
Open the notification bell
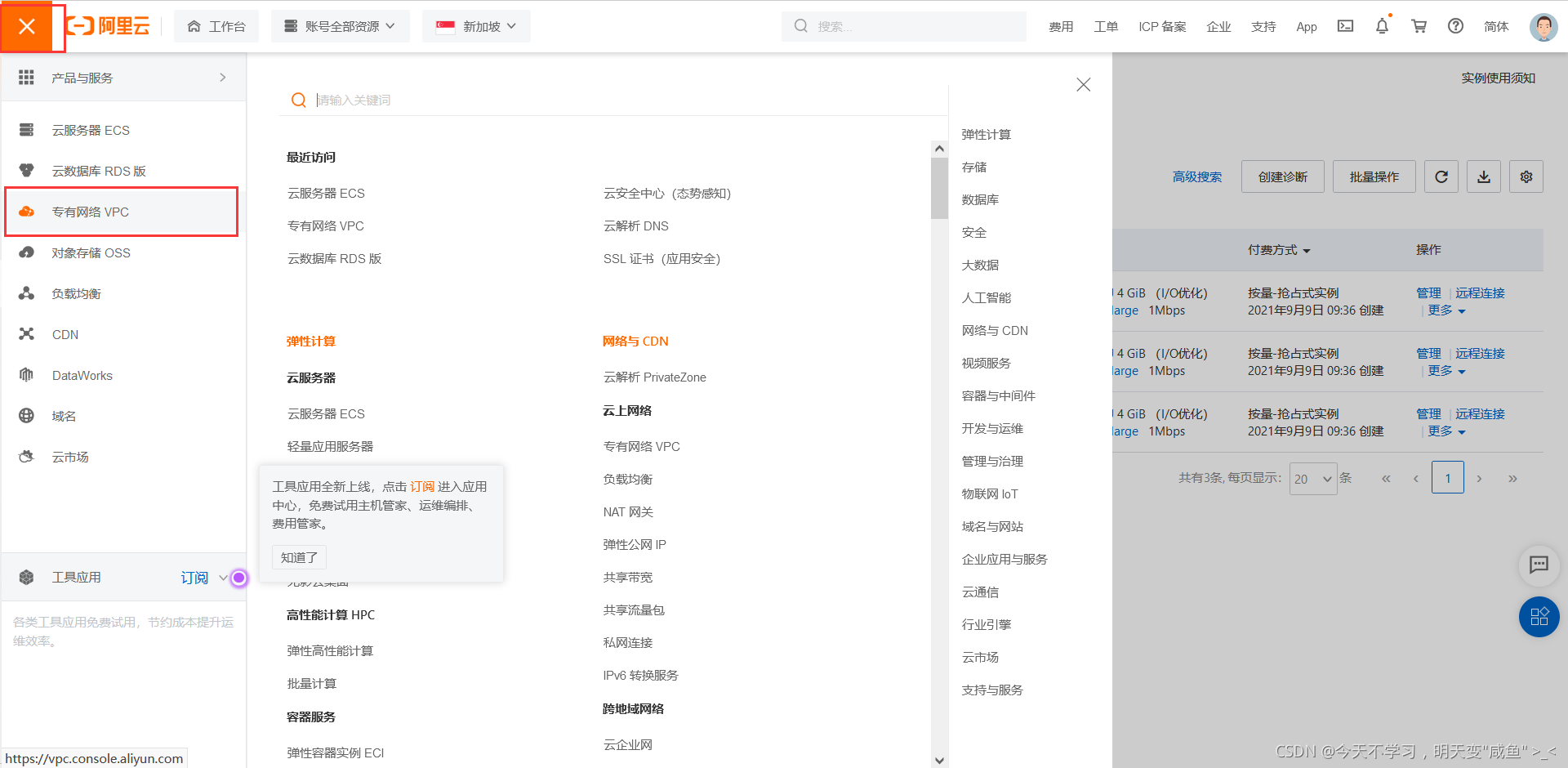(1382, 26)
